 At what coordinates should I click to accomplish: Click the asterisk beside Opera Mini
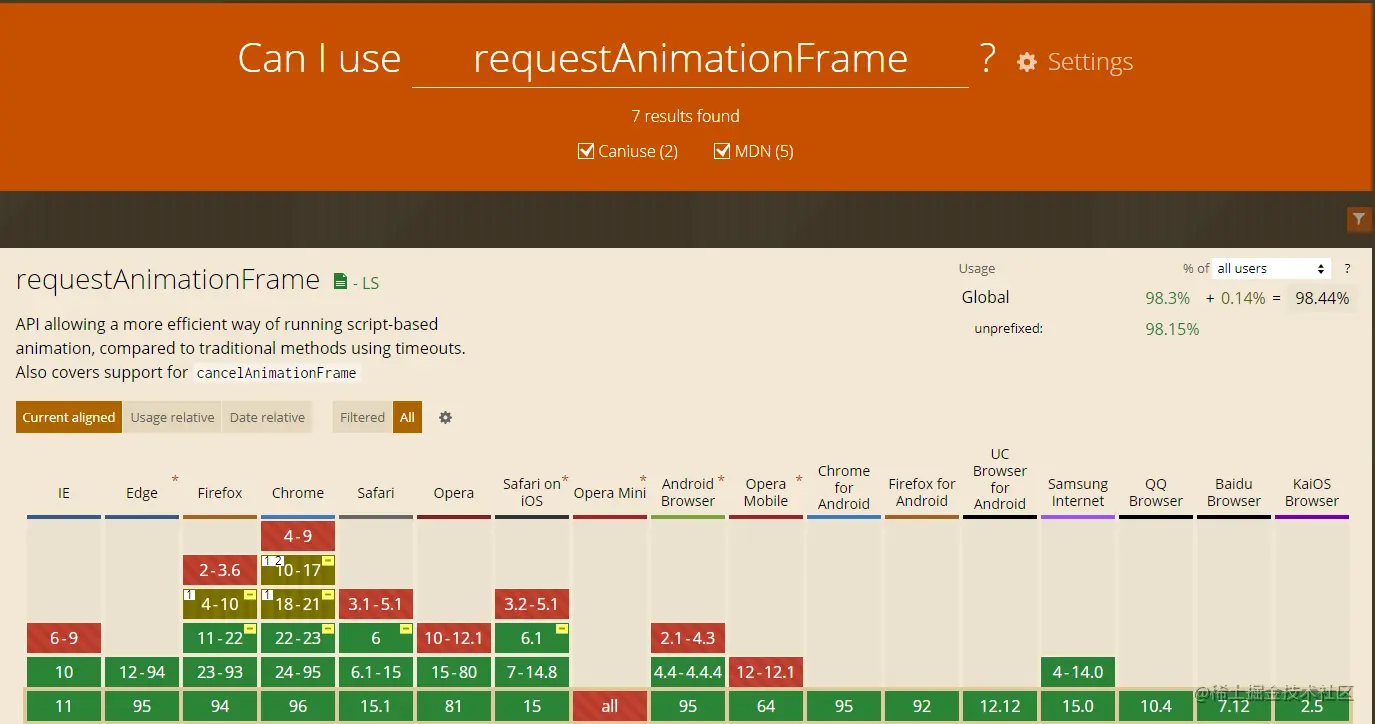(x=643, y=480)
